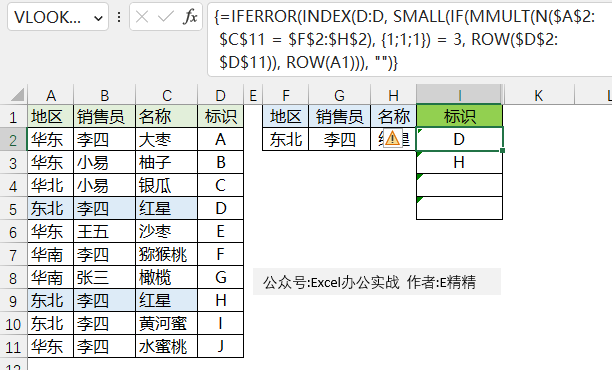This screenshot has height=370, width=612.
Task: Click the fill handle of cell I2
Action: (x=502, y=151)
